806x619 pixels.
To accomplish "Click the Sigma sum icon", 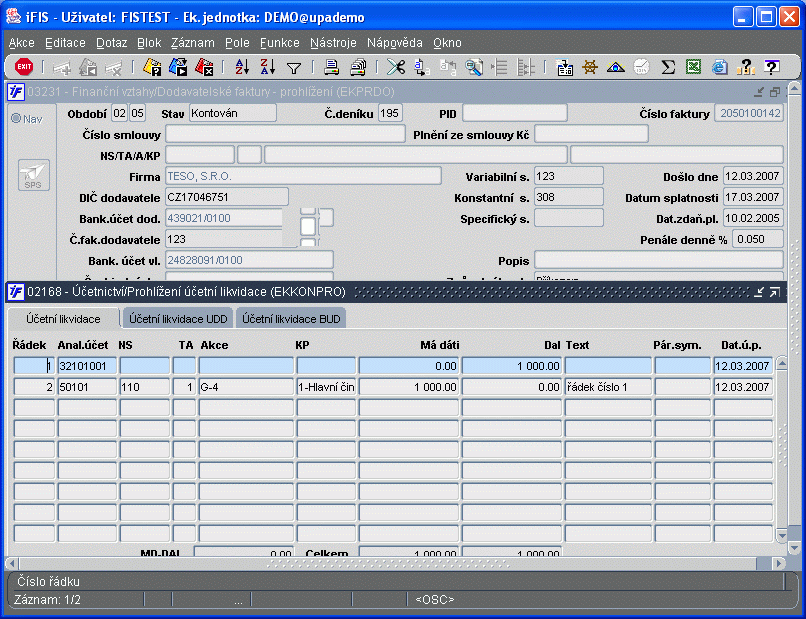I will click(x=668, y=67).
